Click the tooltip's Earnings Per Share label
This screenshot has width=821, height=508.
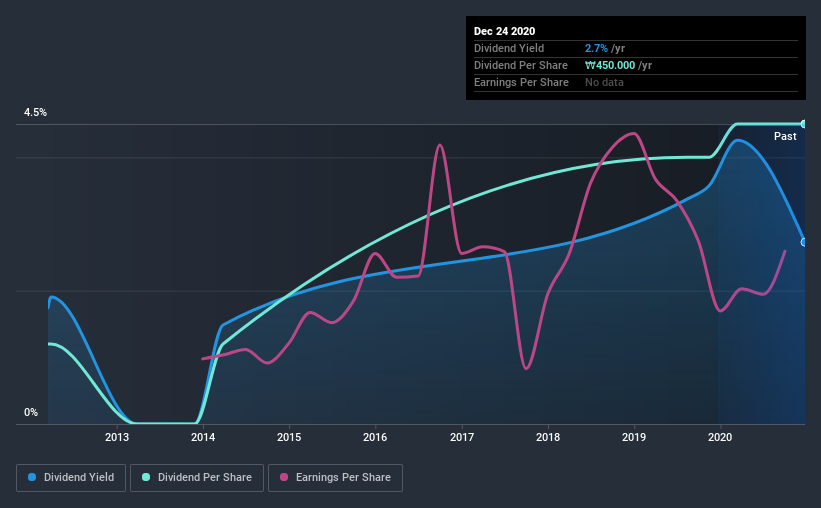[521, 82]
